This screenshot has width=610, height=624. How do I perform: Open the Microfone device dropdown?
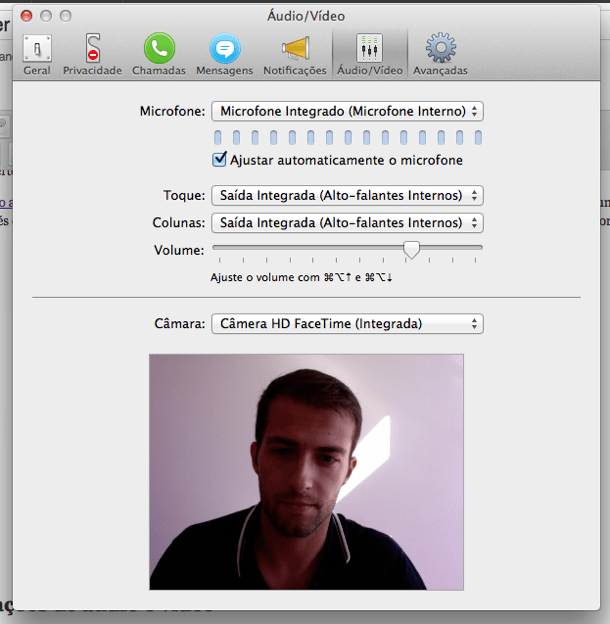click(347, 111)
